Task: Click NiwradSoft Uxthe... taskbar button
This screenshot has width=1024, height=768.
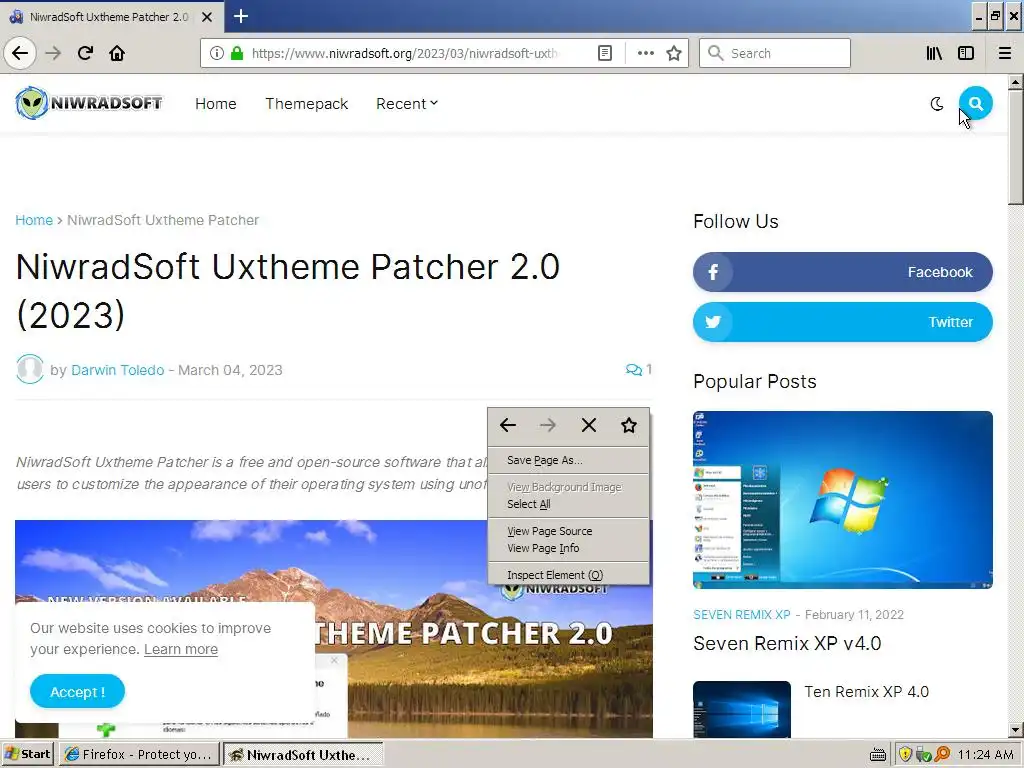Action: coord(303,754)
